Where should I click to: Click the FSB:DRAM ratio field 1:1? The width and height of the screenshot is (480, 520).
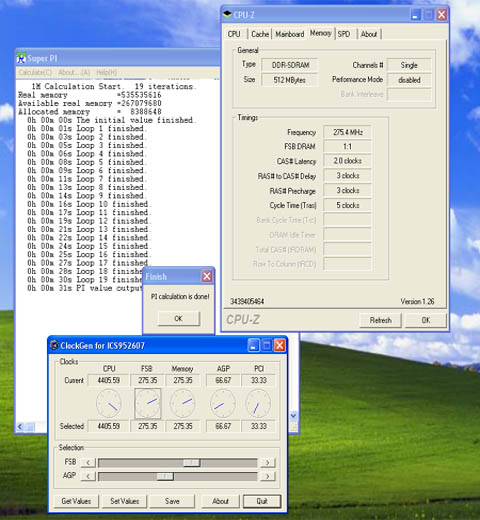[347, 147]
